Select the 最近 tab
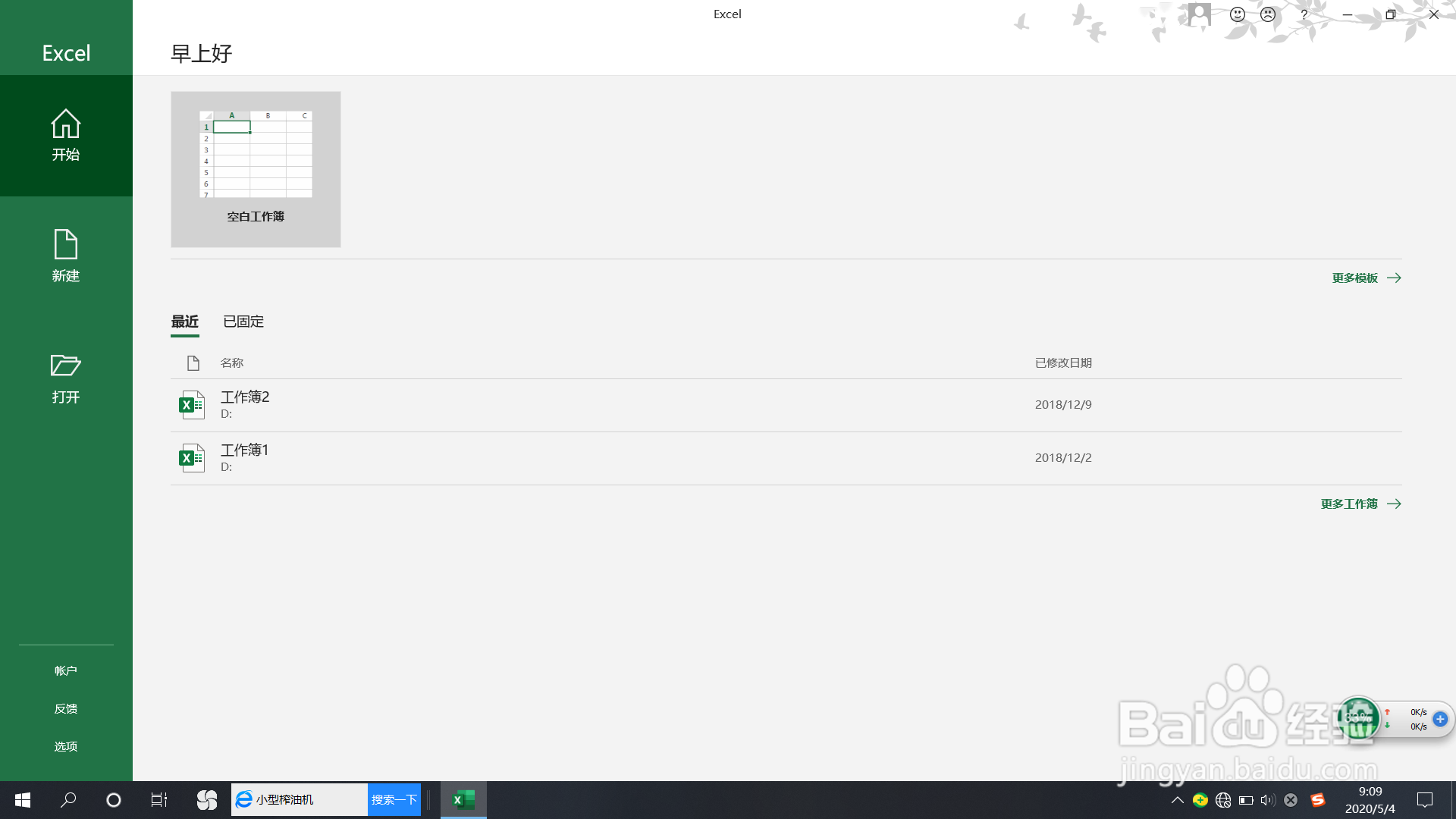1456x819 pixels. (x=185, y=322)
